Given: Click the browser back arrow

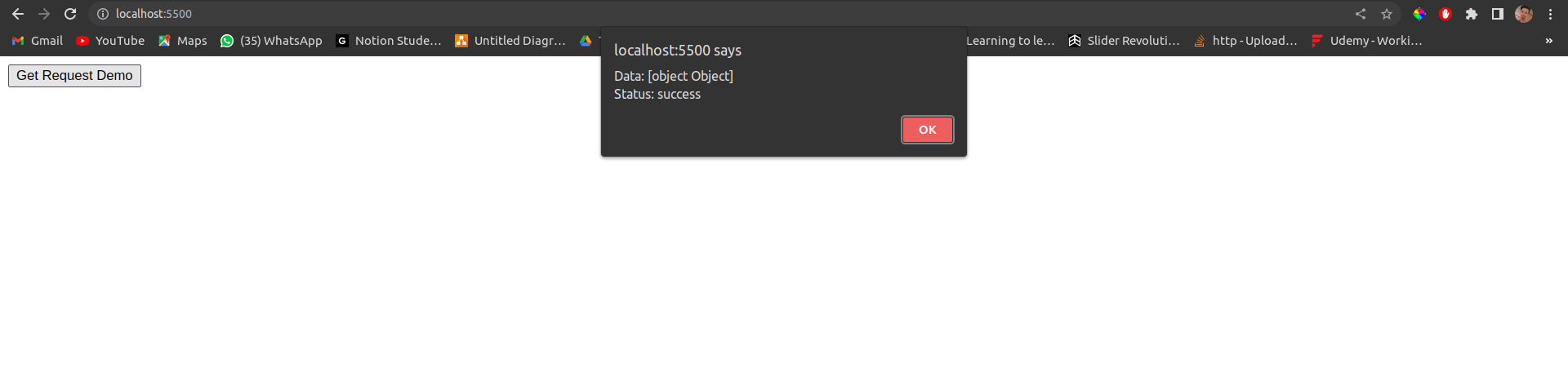Looking at the screenshot, I should click(18, 14).
